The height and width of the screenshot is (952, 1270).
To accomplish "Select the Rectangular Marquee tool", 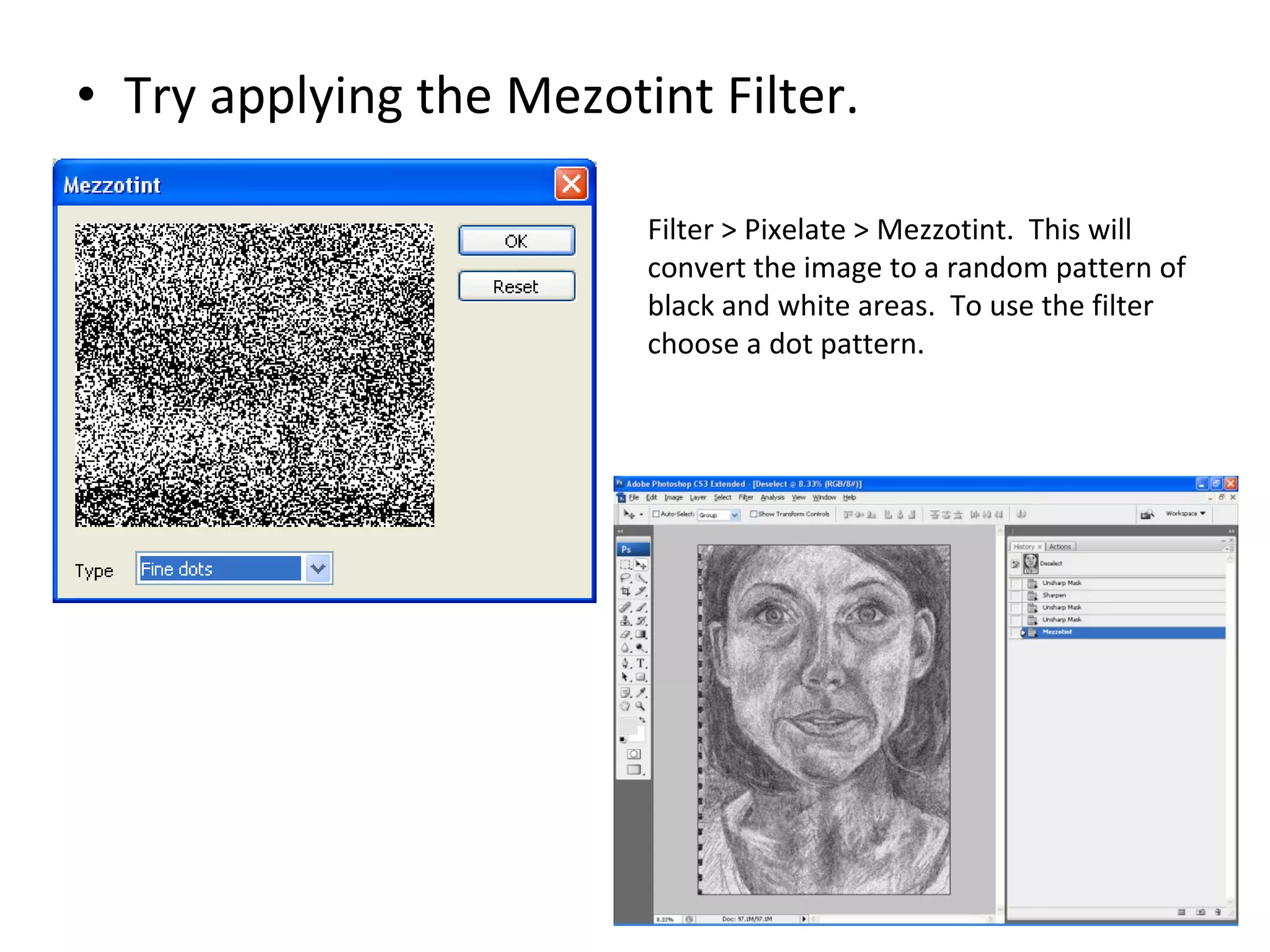I will [625, 564].
